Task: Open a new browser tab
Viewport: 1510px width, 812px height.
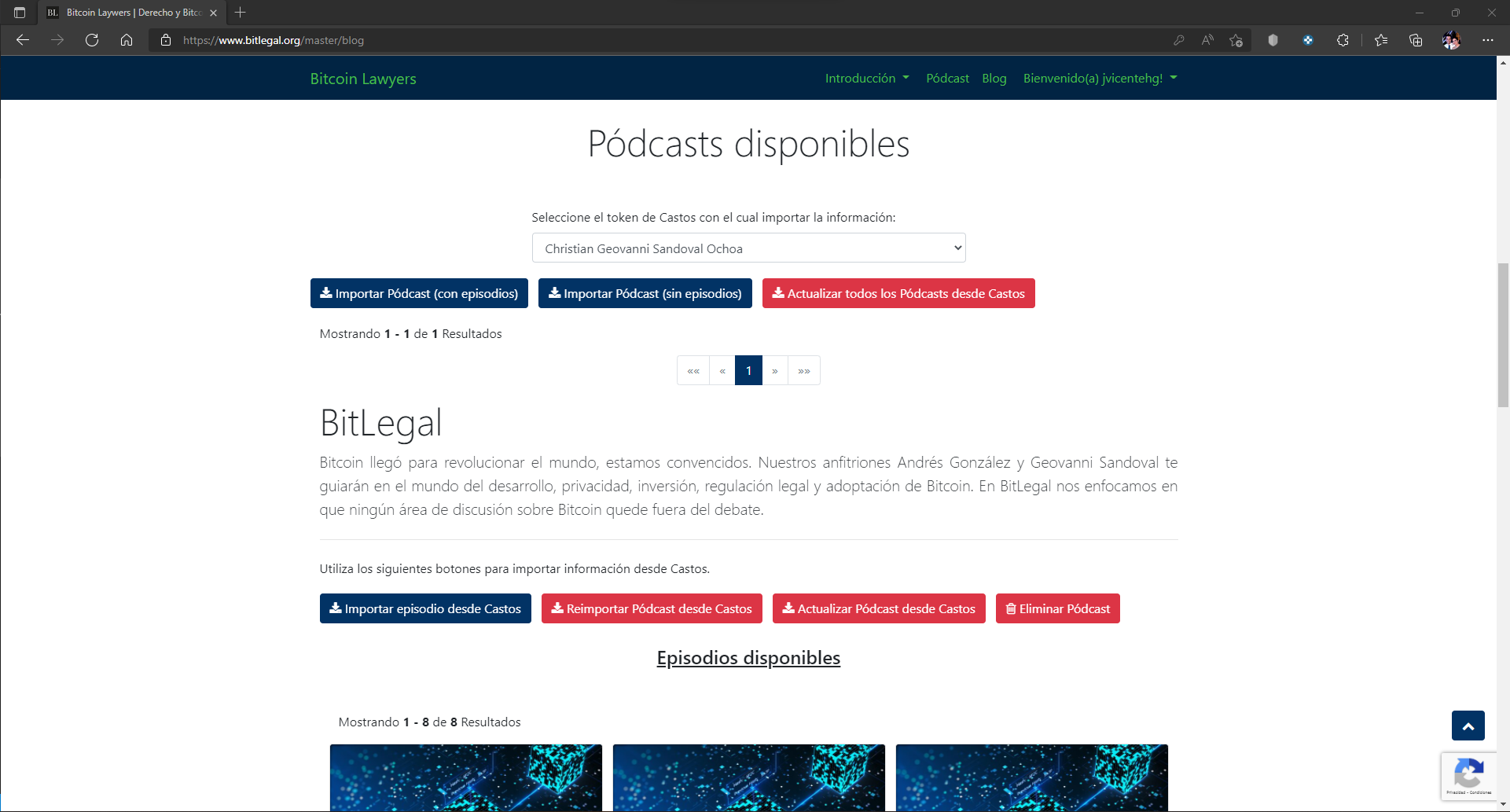Action: pos(241,13)
